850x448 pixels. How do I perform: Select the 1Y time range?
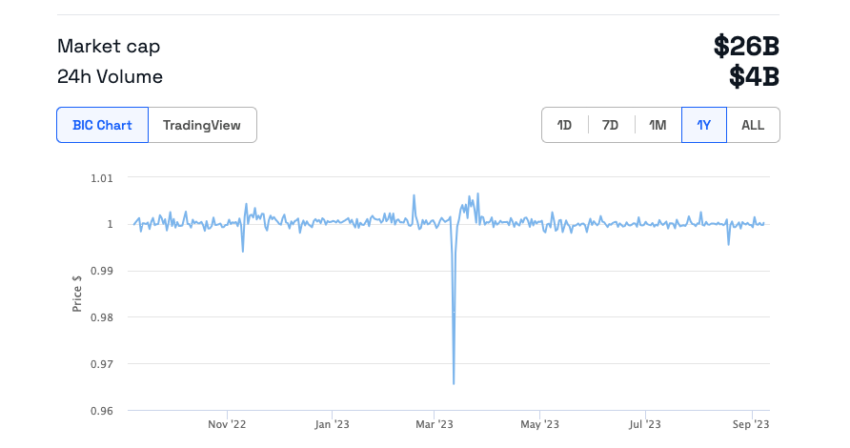coord(704,125)
